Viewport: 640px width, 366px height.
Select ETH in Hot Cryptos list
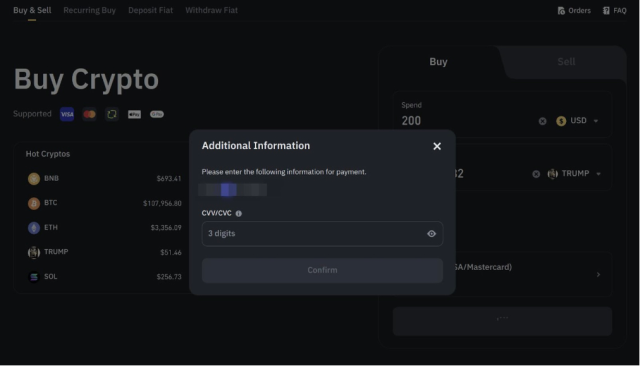click(104, 227)
